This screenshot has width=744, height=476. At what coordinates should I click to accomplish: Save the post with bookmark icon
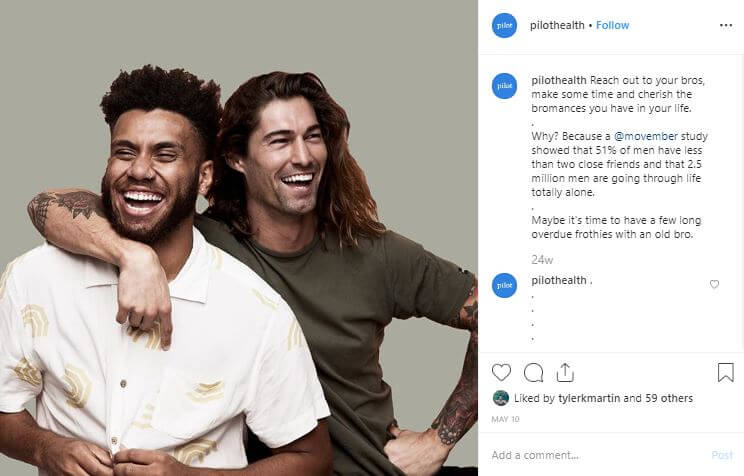[x=725, y=373]
